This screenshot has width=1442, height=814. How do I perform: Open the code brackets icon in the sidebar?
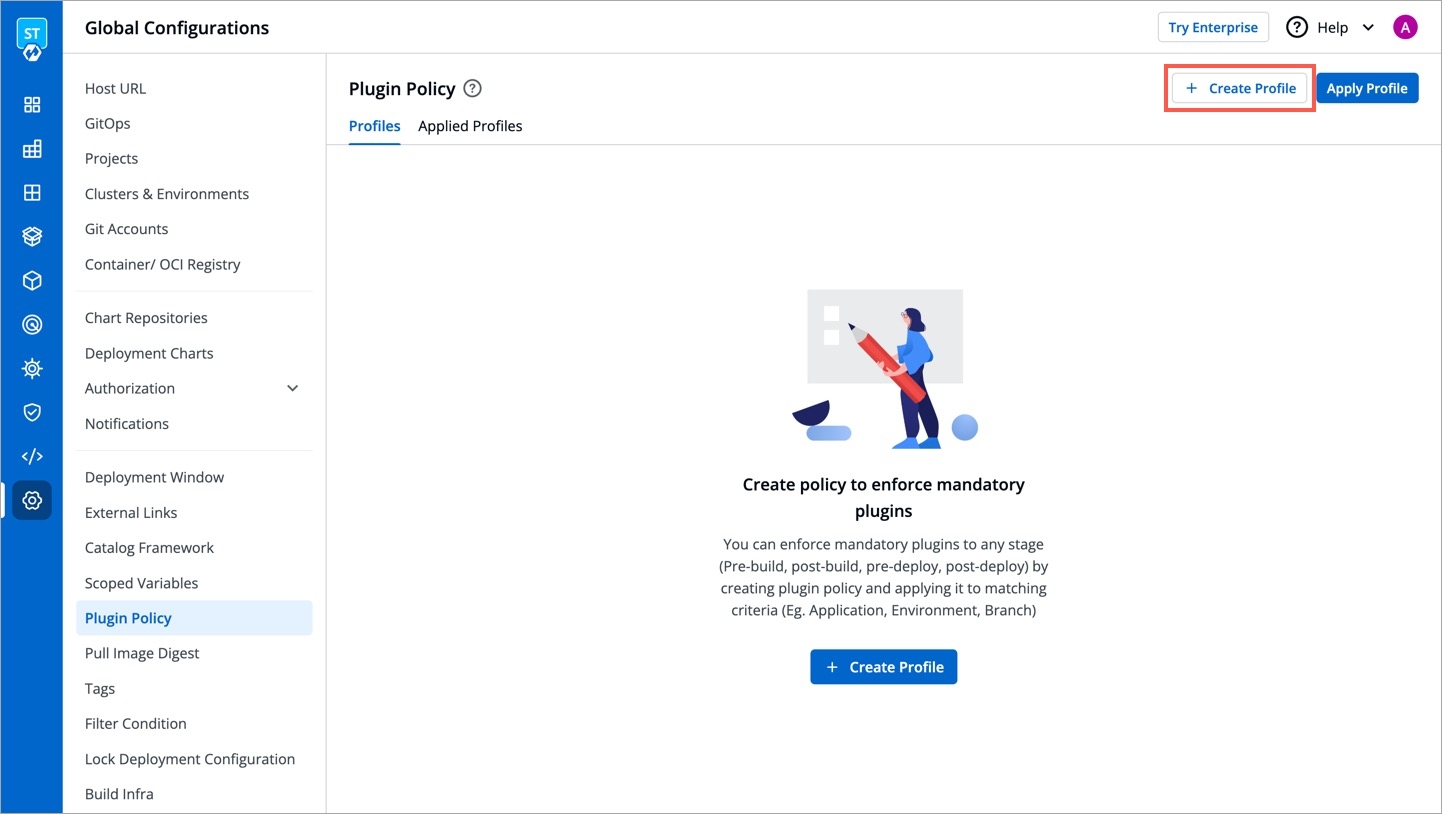32,456
